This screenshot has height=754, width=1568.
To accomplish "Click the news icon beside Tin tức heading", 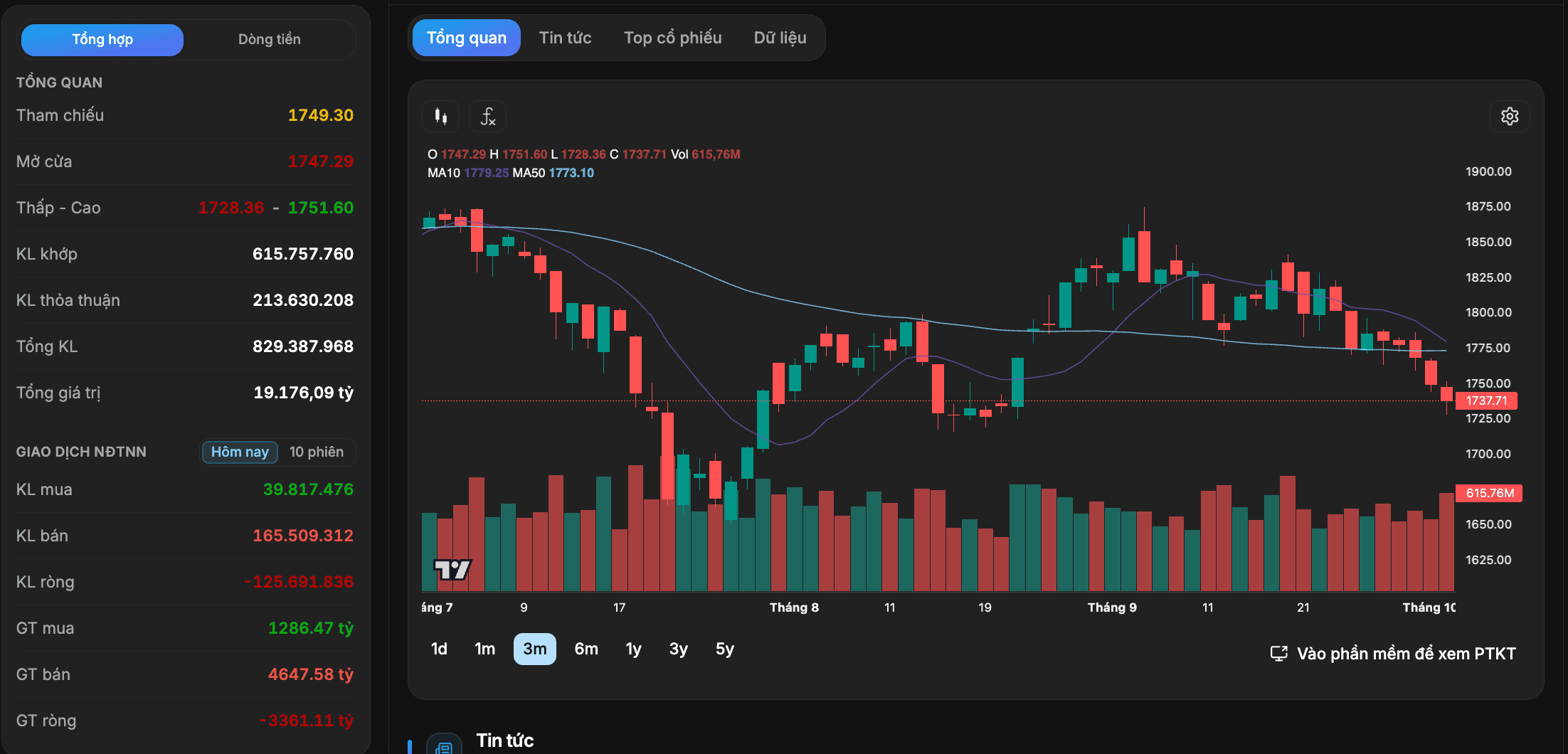I will [x=444, y=745].
